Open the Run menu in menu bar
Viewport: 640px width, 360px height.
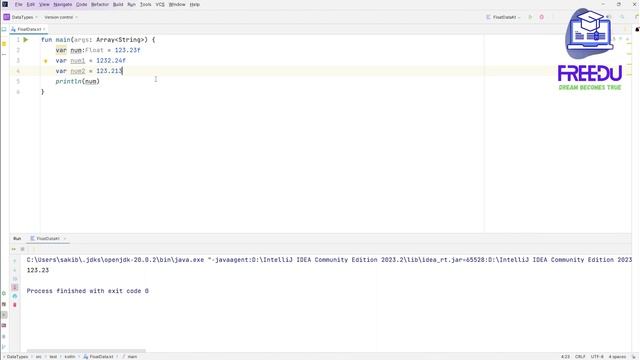[x=131, y=4]
